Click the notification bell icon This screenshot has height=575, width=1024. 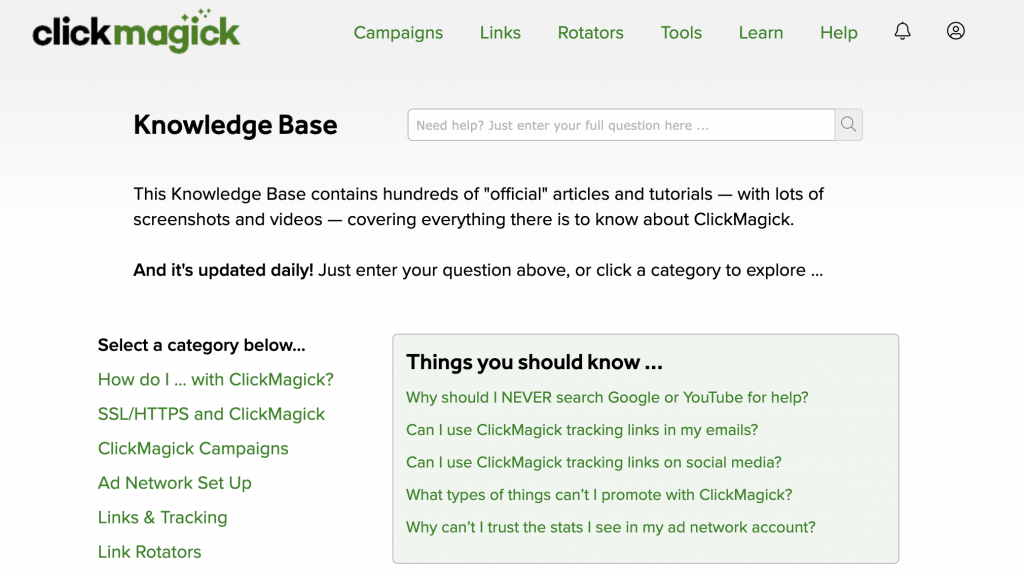pyautogui.click(x=902, y=32)
